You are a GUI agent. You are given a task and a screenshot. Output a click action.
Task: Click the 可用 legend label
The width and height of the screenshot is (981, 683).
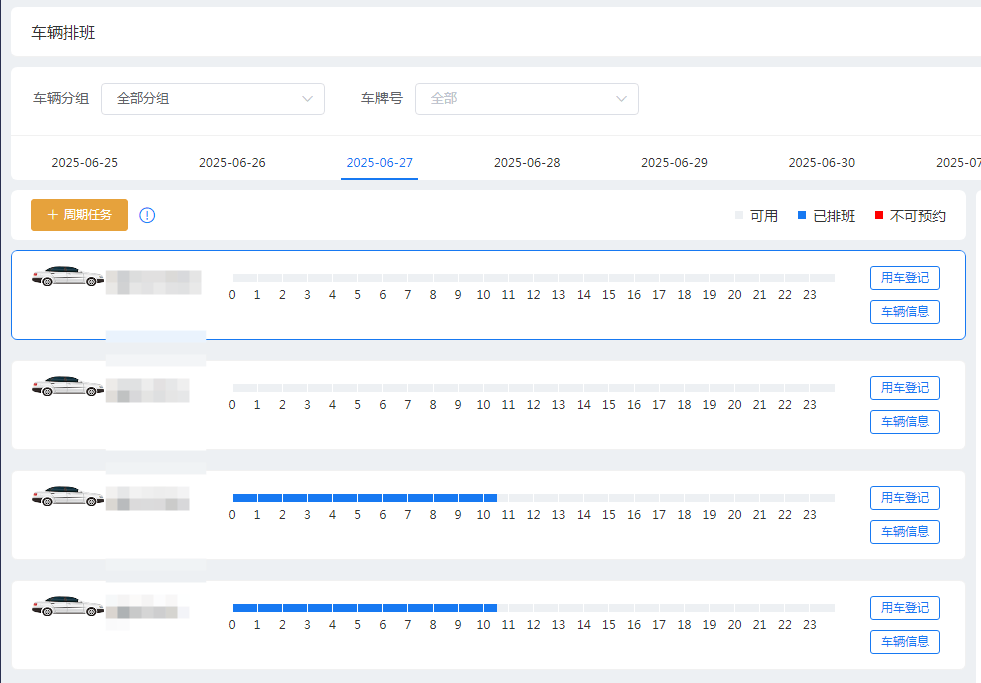764,216
